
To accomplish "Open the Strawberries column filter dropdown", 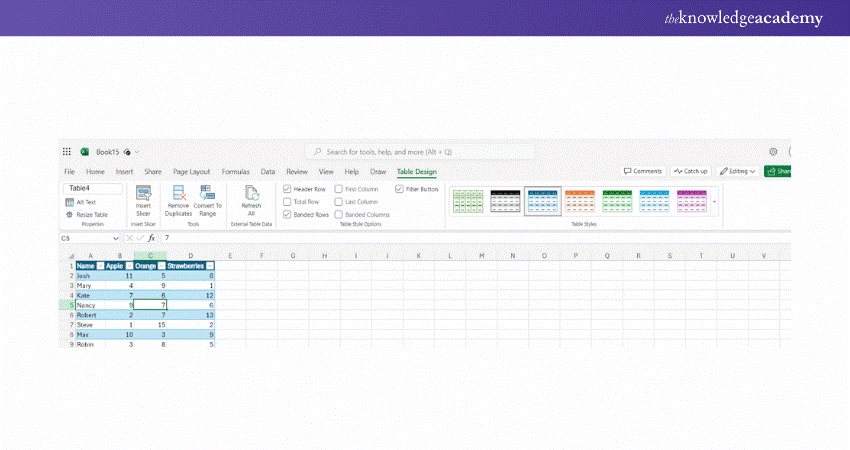I will pyautogui.click(x=209, y=266).
